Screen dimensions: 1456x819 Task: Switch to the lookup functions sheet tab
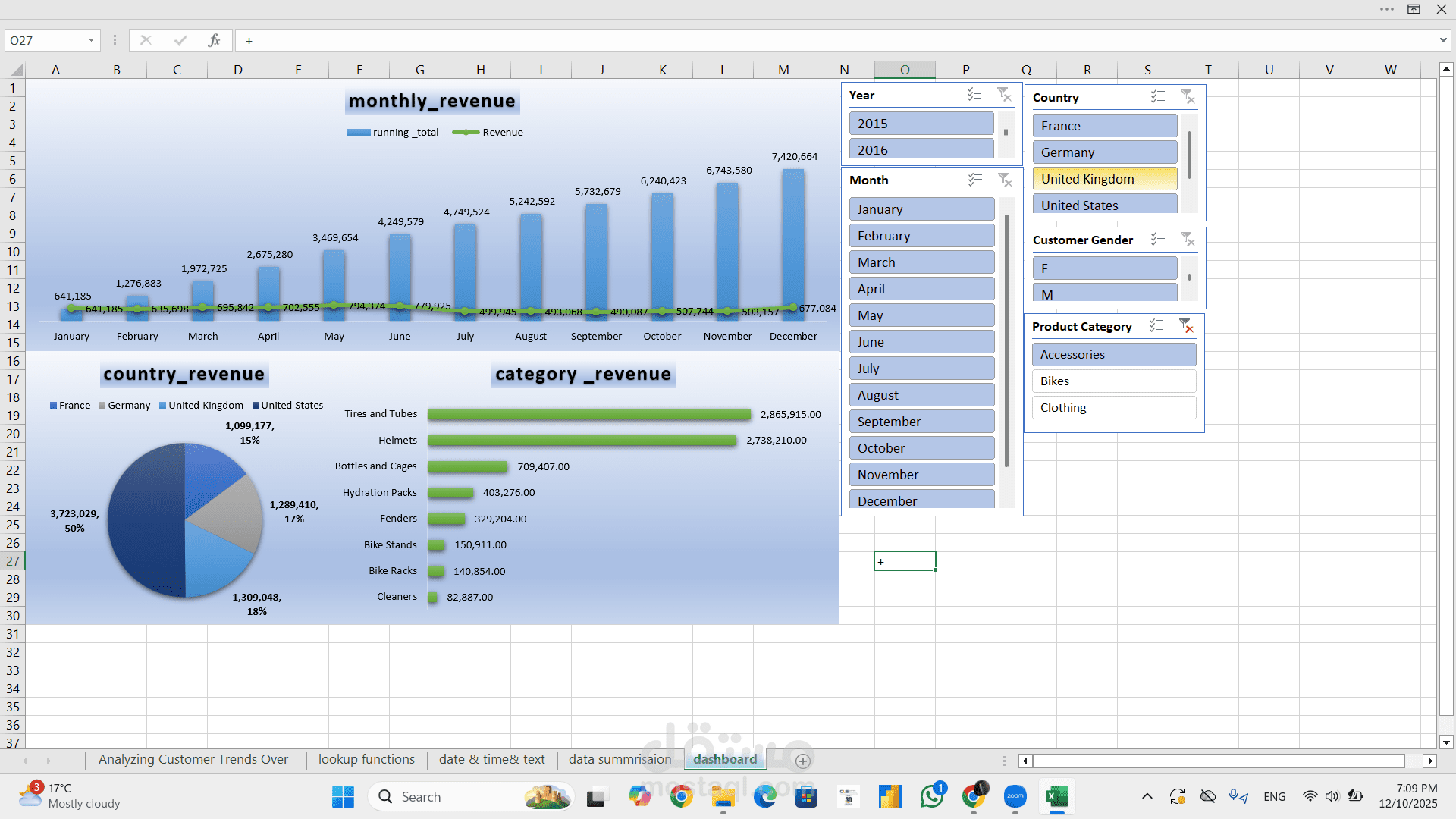tap(366, 759)
